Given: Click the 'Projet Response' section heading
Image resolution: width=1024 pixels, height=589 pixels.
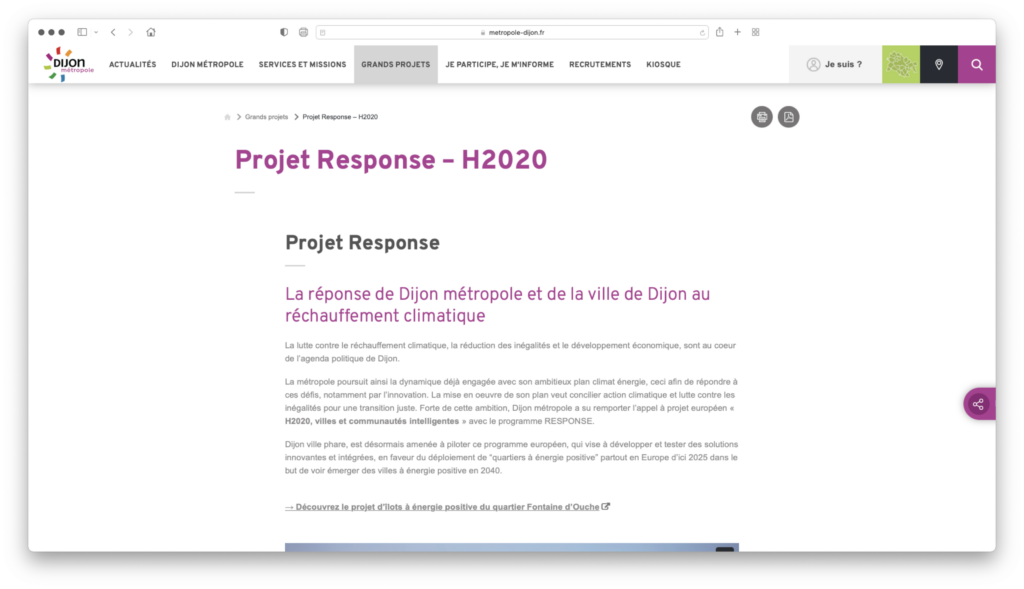Looking at the screenshot, I should (362, 243).
